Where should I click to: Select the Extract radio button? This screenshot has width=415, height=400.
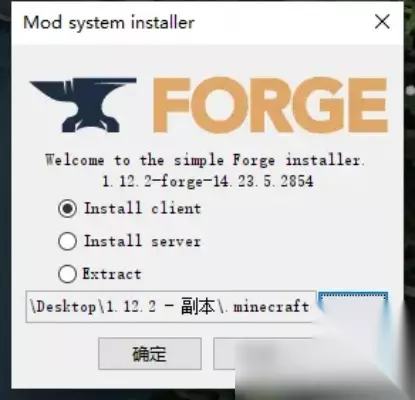coord(67,274)
